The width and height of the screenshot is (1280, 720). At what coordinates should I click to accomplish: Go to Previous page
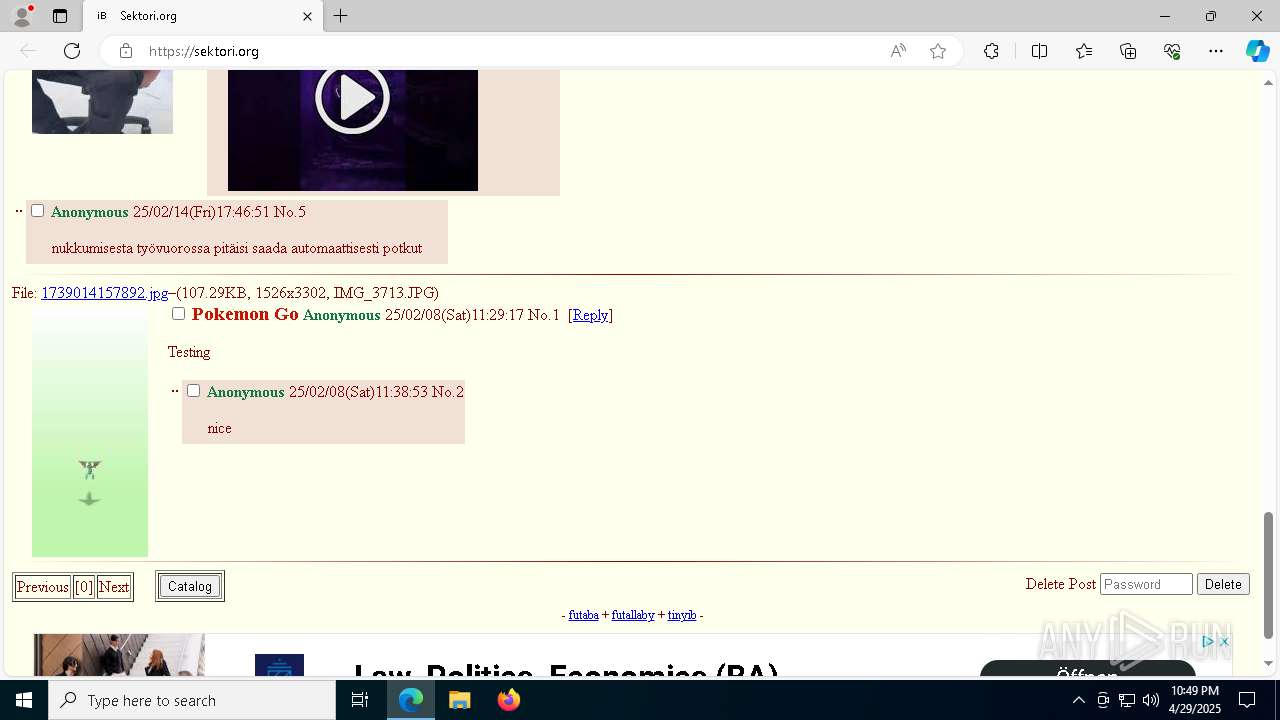coord(42,587)
